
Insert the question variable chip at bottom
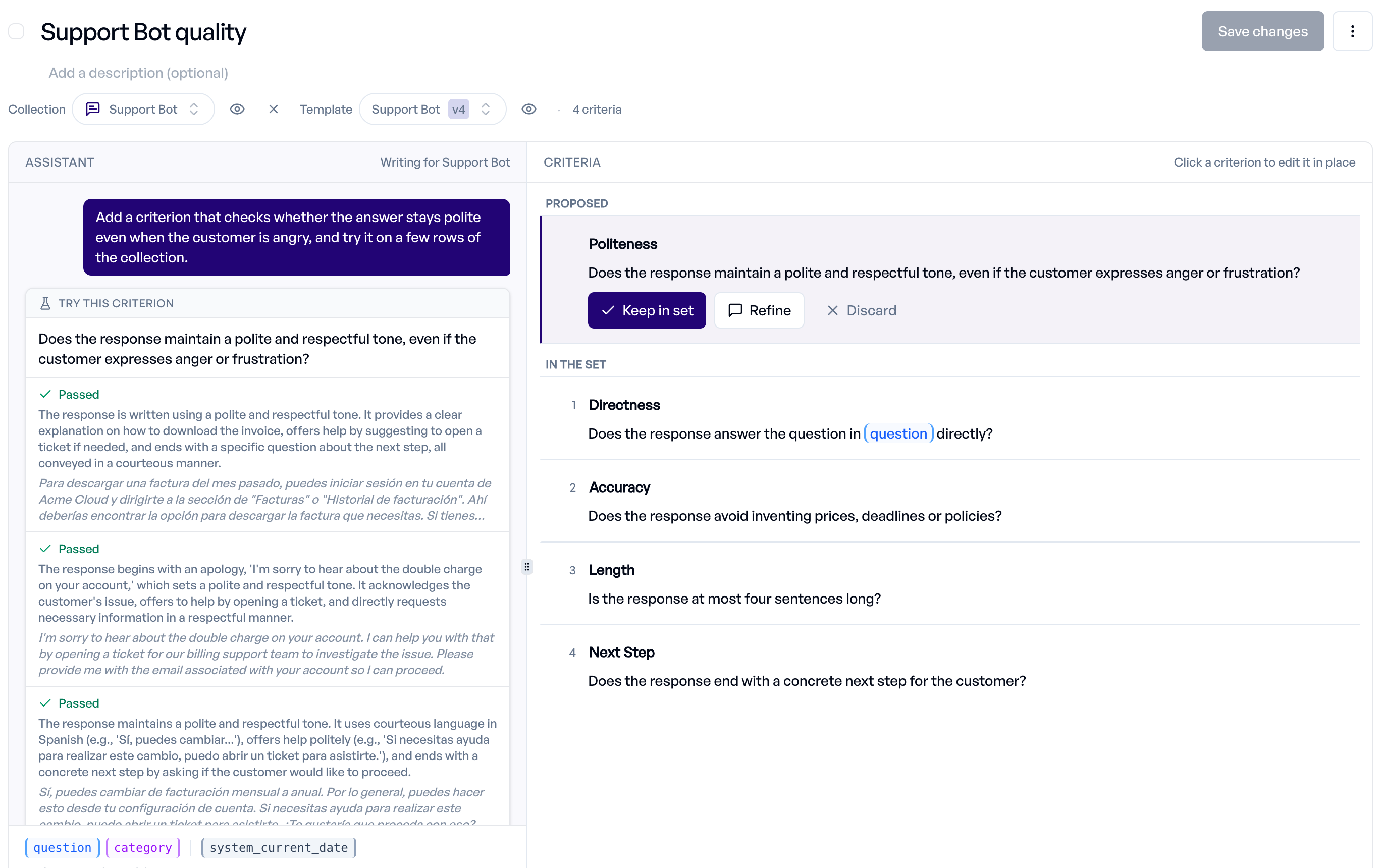(x=62, y=847)
